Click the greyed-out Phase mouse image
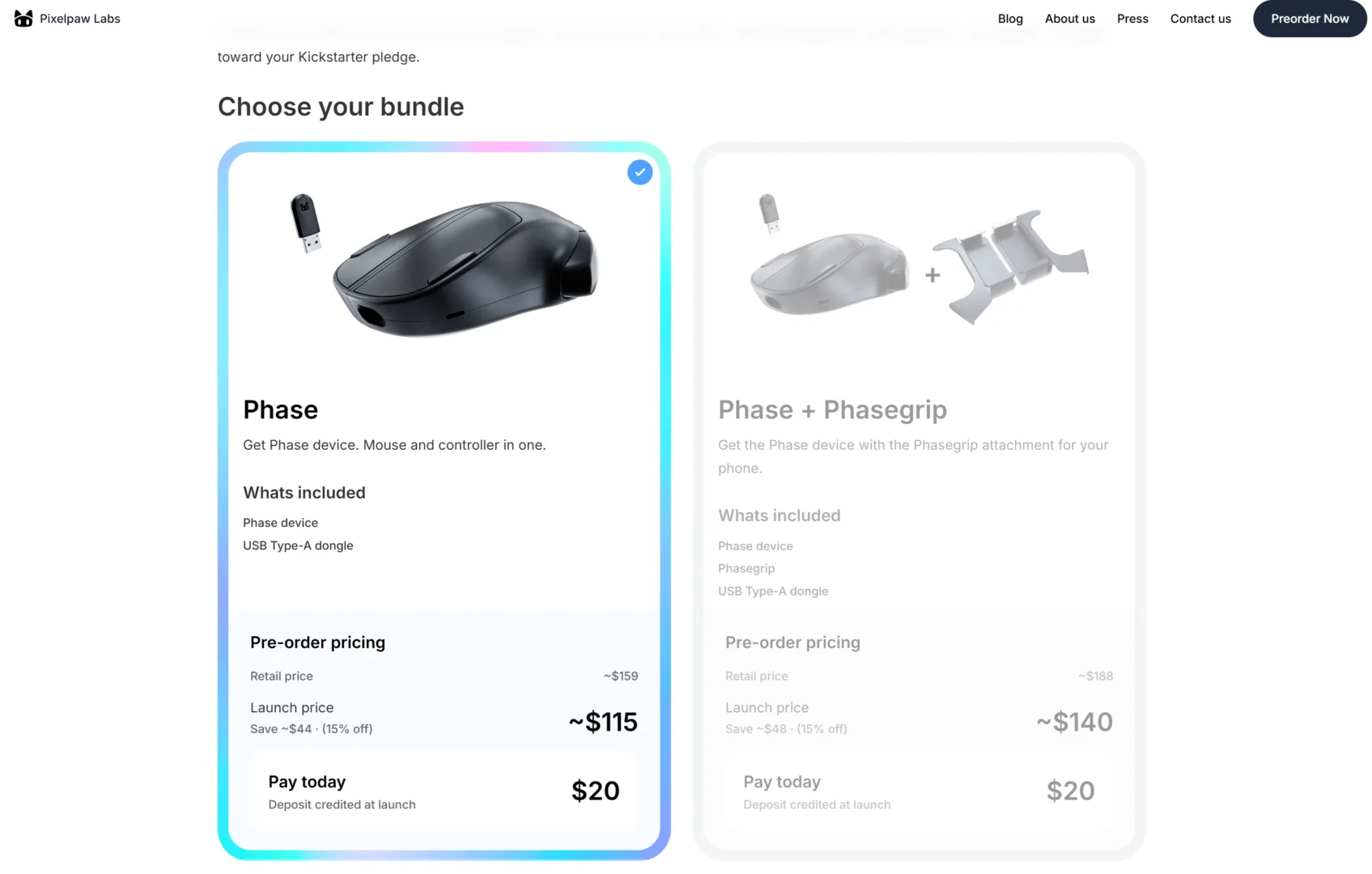 pyautogui.click(x=829, y=274)
